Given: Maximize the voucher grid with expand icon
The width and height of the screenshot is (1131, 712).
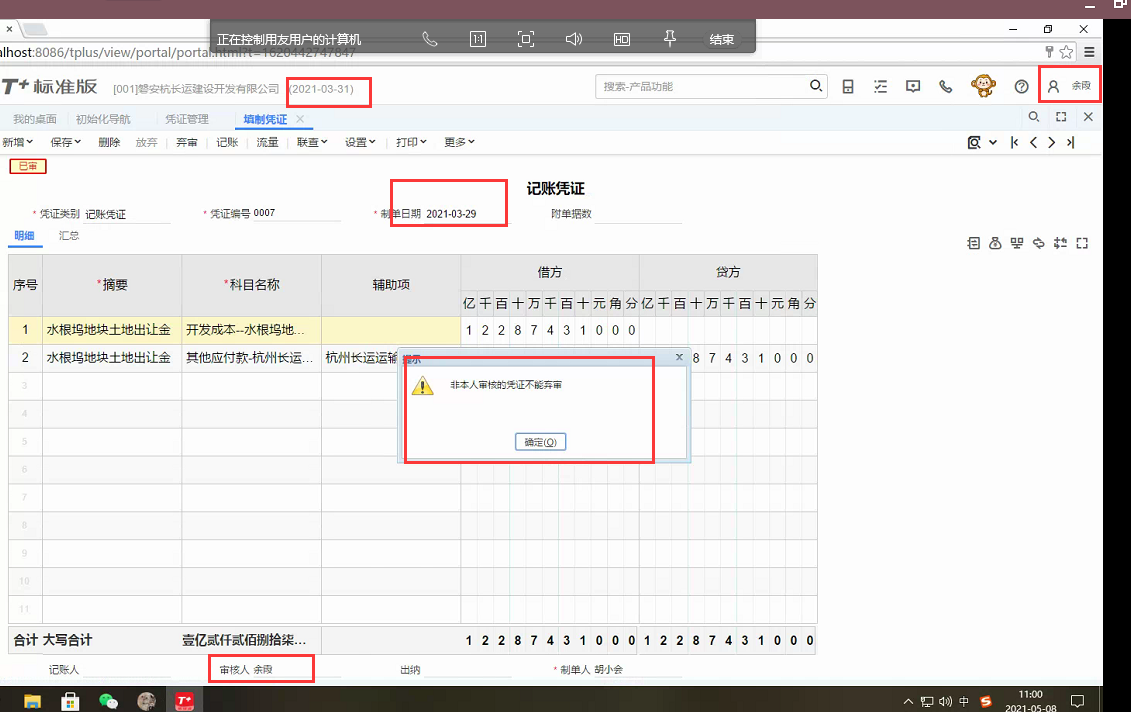Looking at the screenshot, I should tap(1082, 243).
